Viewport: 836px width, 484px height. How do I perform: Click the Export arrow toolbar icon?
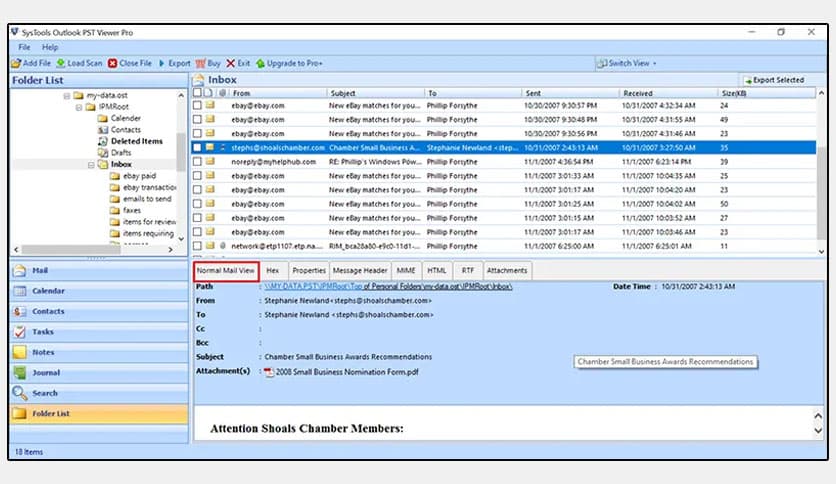pyautogui.click(x=162, y=63)
